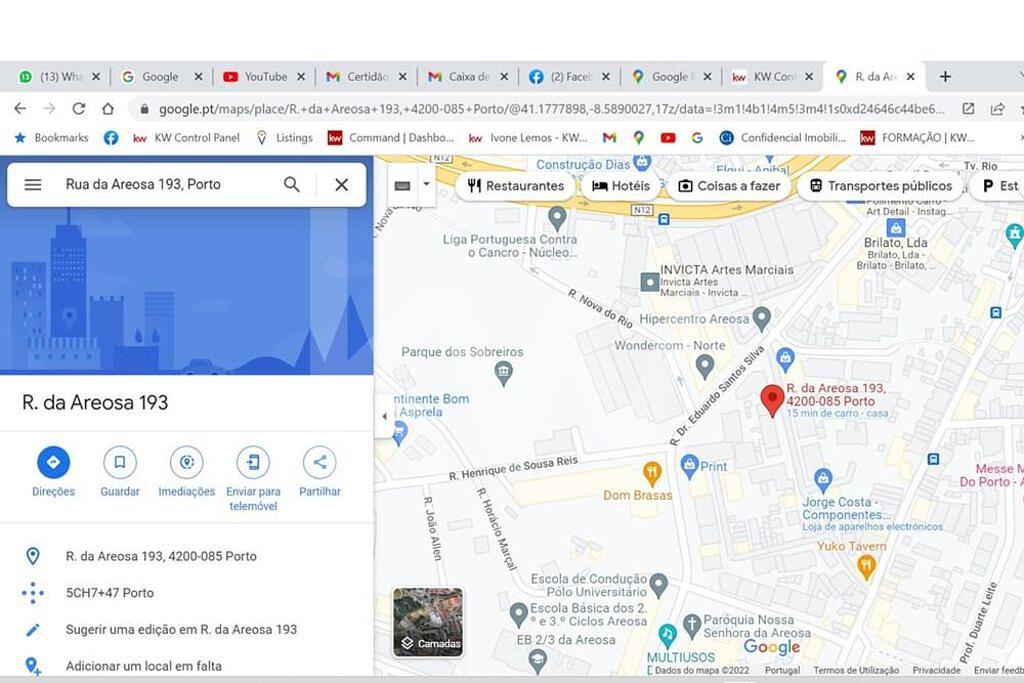Click the red location pin on the map
Viewport: 1024px width, 683px height.
pyautogui.click(x=773, y=400)
